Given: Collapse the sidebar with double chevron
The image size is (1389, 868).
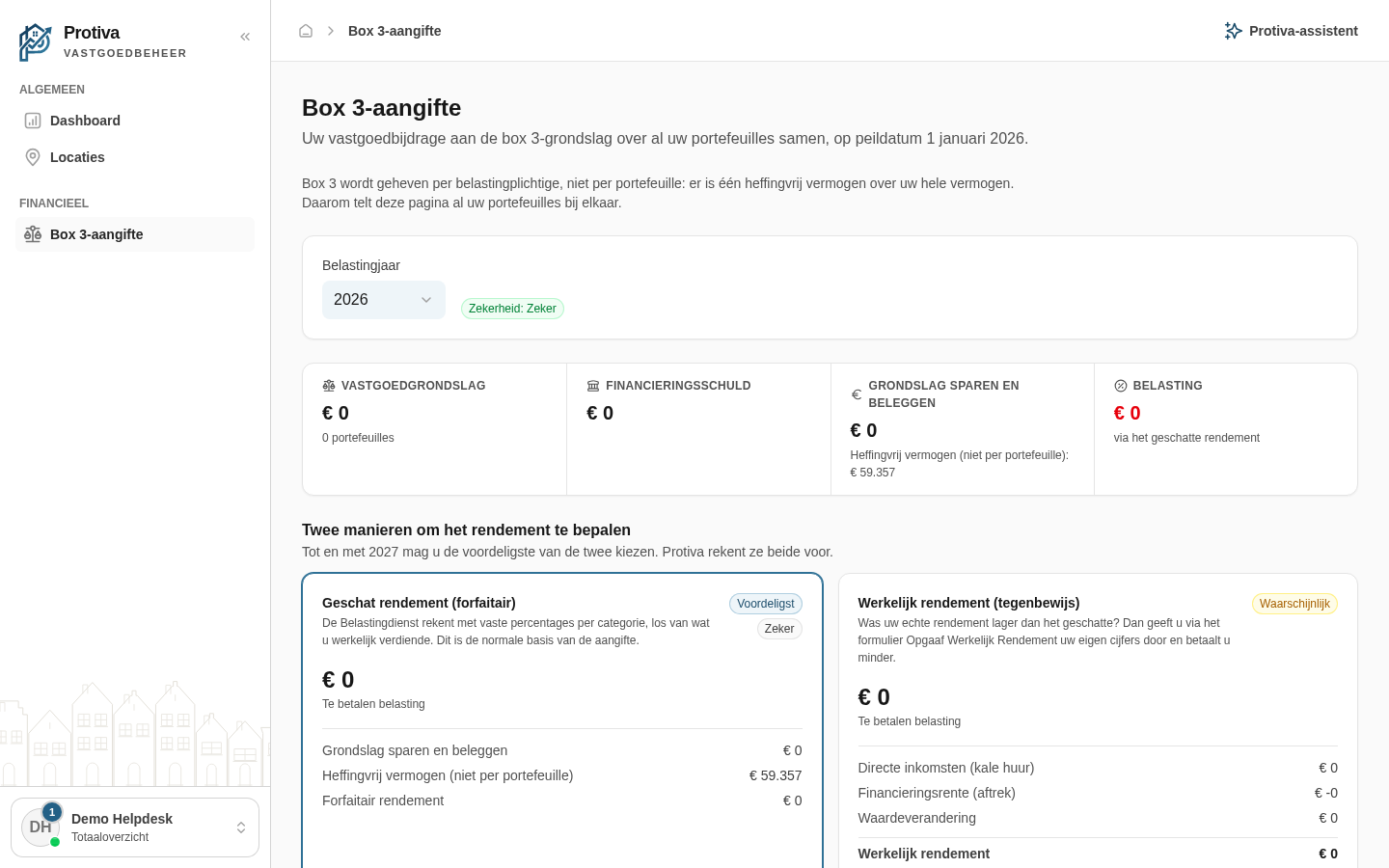Looking at the screenshot, I should tap(245, 37).
